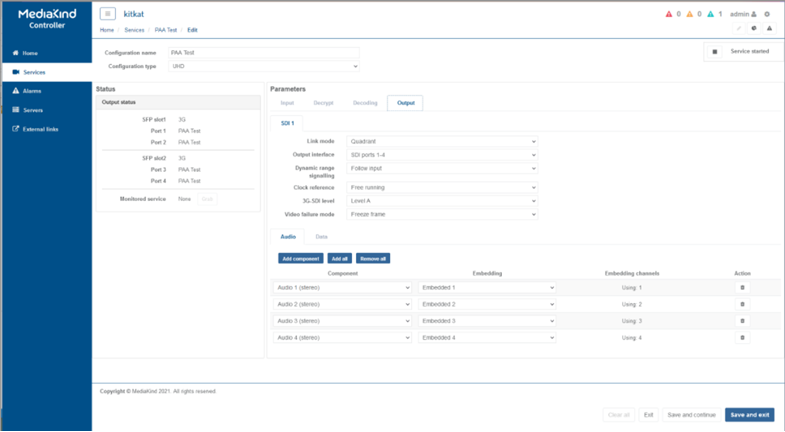Viewport: 785px width, 432px height.
Task: Click the red critical alarm triangle icon
Action: [670, 14]
